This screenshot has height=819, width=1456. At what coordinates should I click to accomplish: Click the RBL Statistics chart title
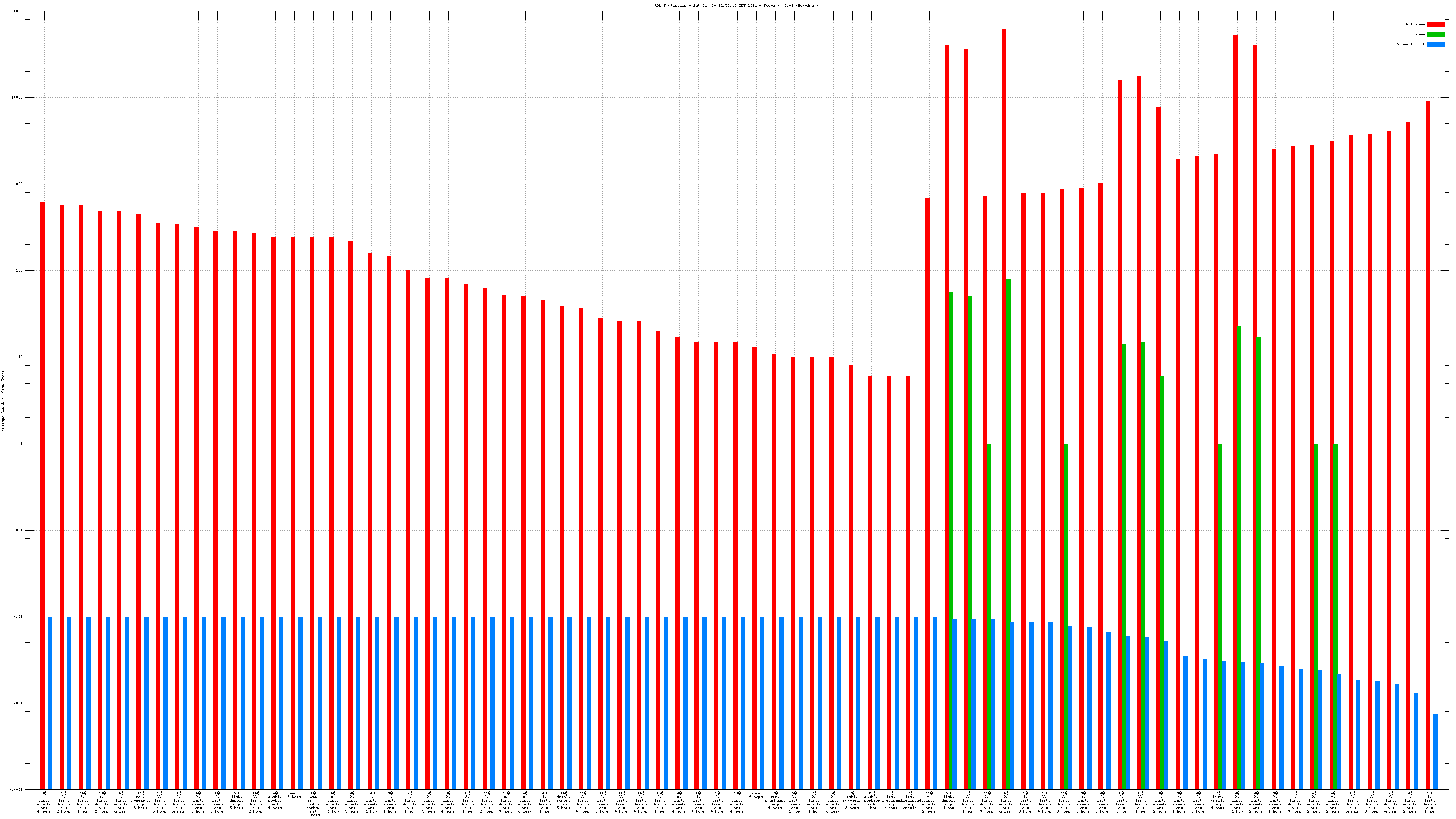(735, 5)
